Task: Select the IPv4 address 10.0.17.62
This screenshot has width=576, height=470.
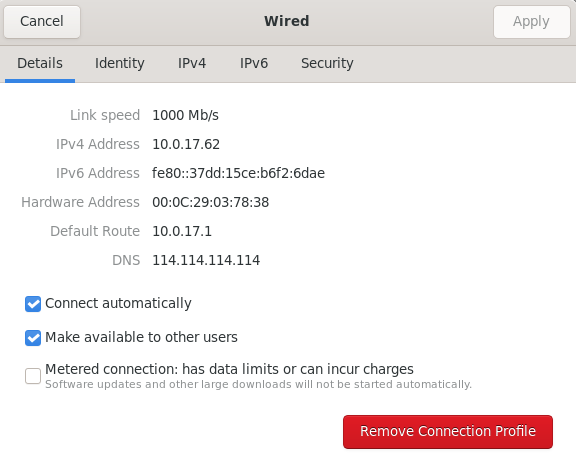Action: click(x=186, y=144)
